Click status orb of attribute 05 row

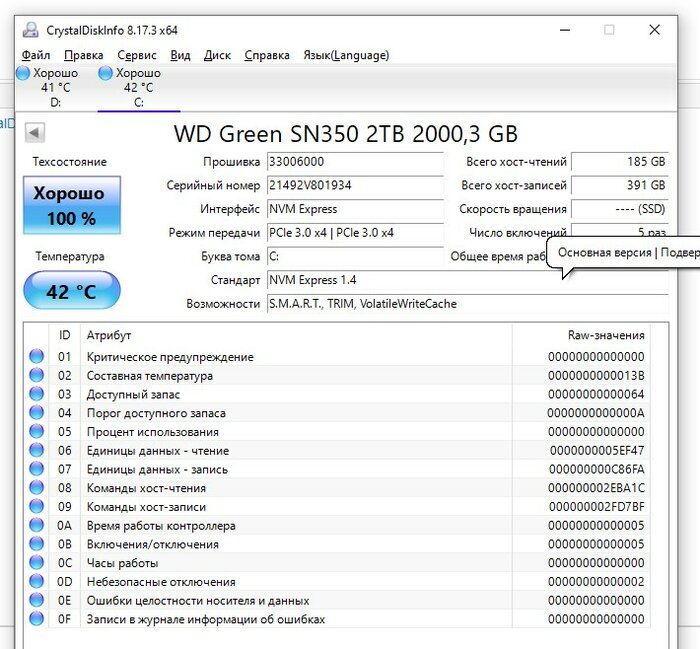pos(37,431)
